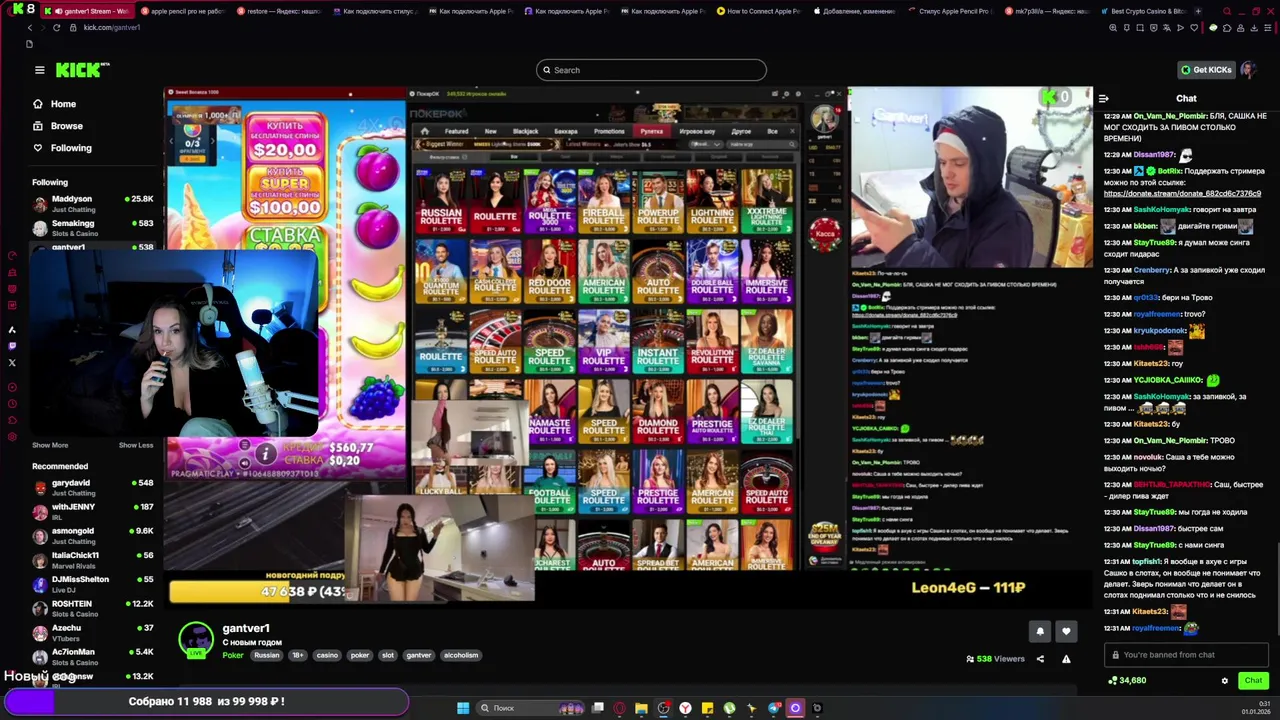Click the green Chat send button
The image size is (1280, 720).
point(1253,680)
